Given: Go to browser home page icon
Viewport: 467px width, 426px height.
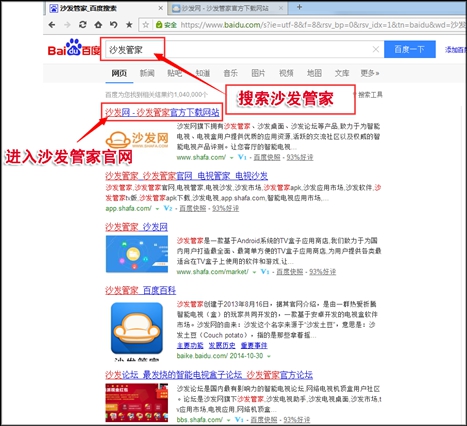Looking at the screenshot, I should tap(98, 25).
